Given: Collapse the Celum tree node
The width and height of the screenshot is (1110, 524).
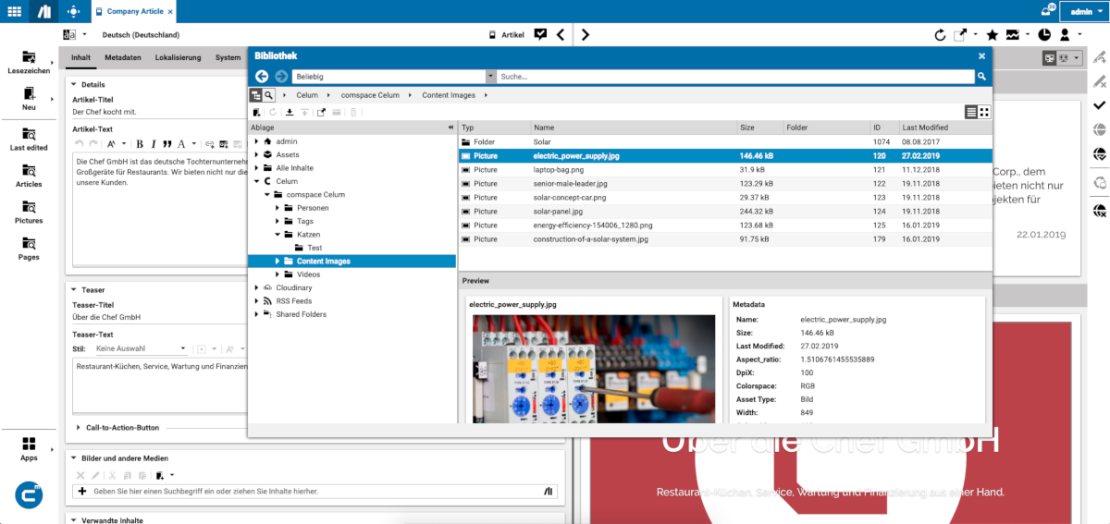Looking at the screenshot, I should tap(256, 181).
